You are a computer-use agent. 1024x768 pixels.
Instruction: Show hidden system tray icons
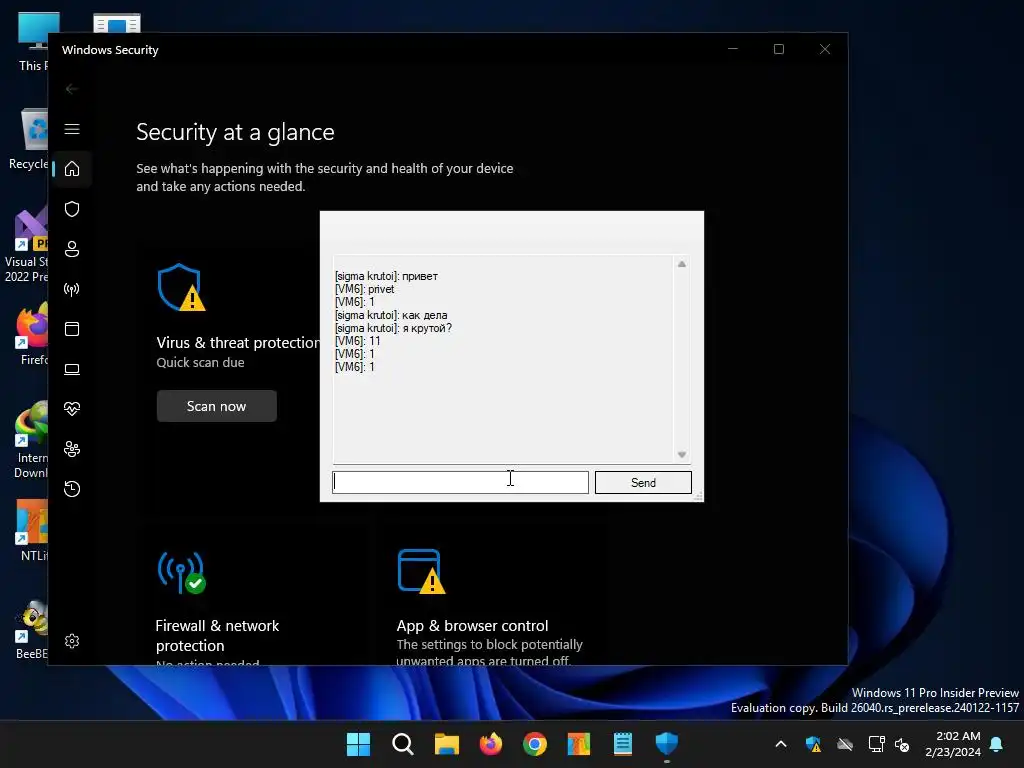[x=781, y=744]
